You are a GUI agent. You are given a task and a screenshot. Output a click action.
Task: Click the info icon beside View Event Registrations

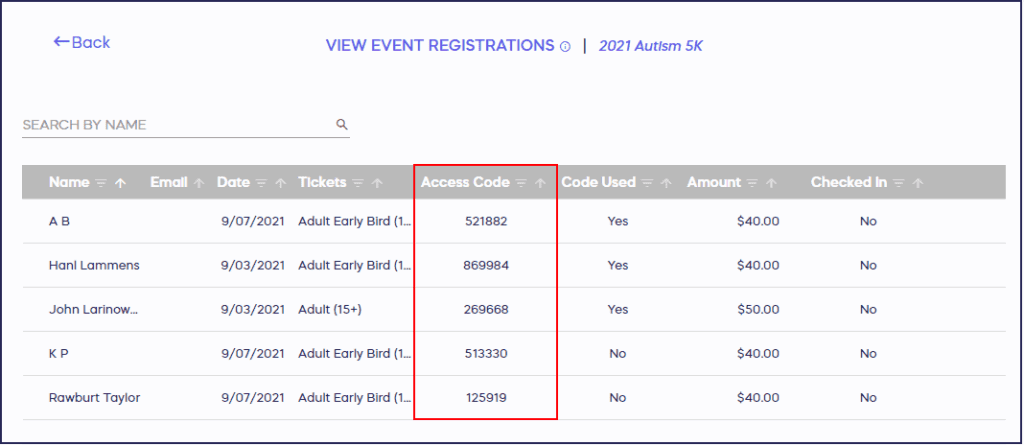565,46
